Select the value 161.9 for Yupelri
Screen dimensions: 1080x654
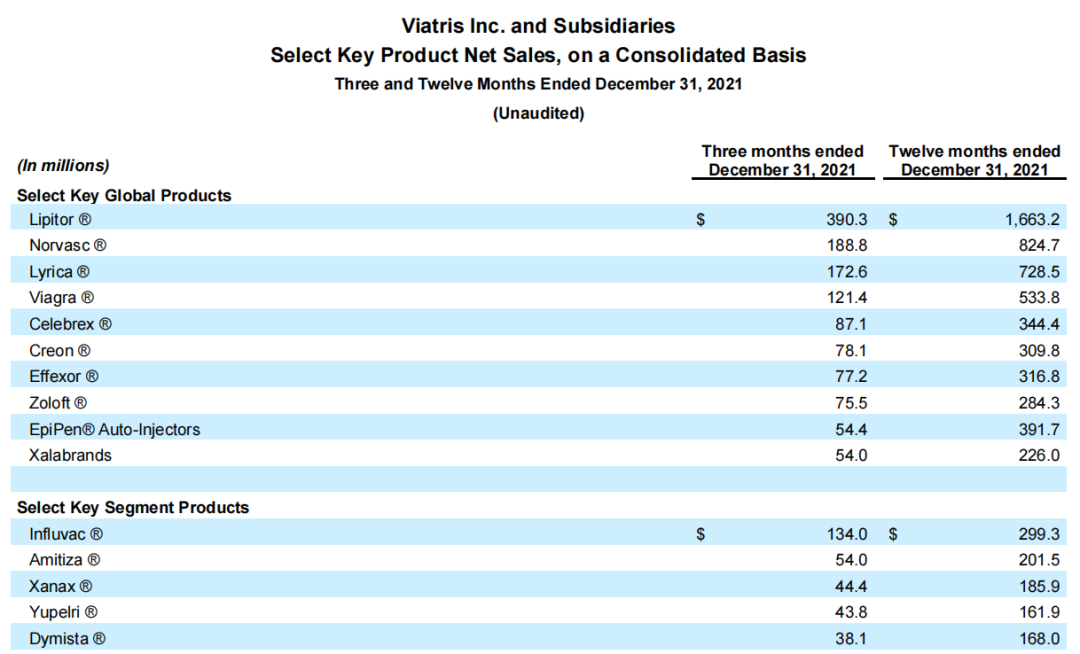(1039, 612)
